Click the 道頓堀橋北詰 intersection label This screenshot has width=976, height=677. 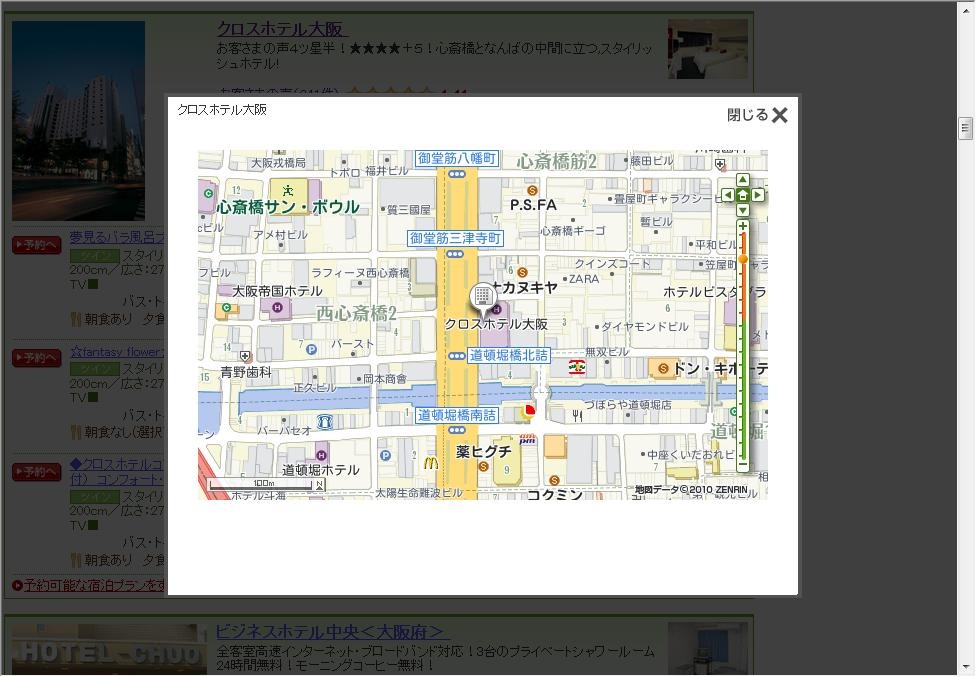tap(509, 355)
